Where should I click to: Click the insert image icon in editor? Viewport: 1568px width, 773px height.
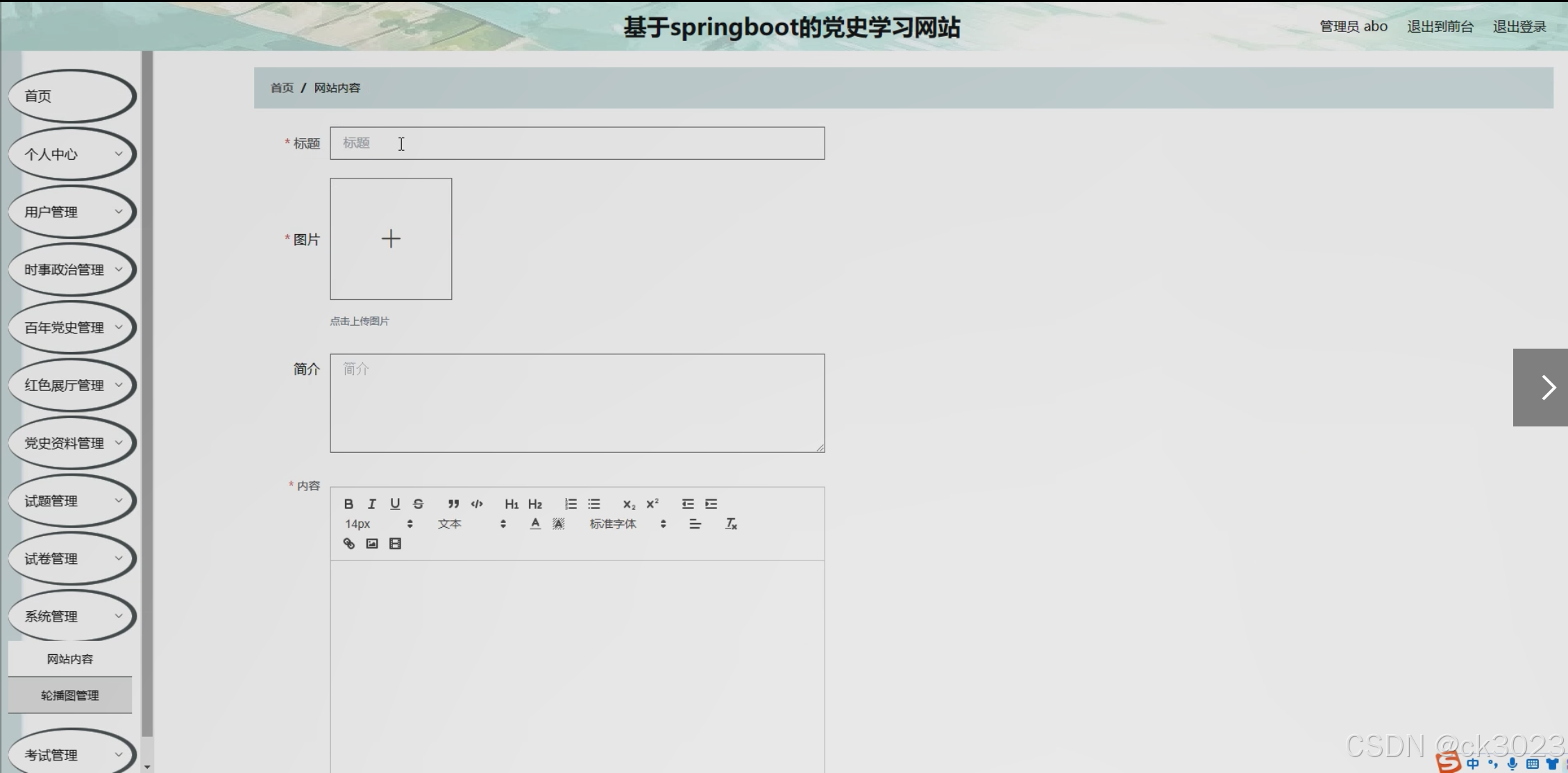pyautogui.click(x=372, y=544)
